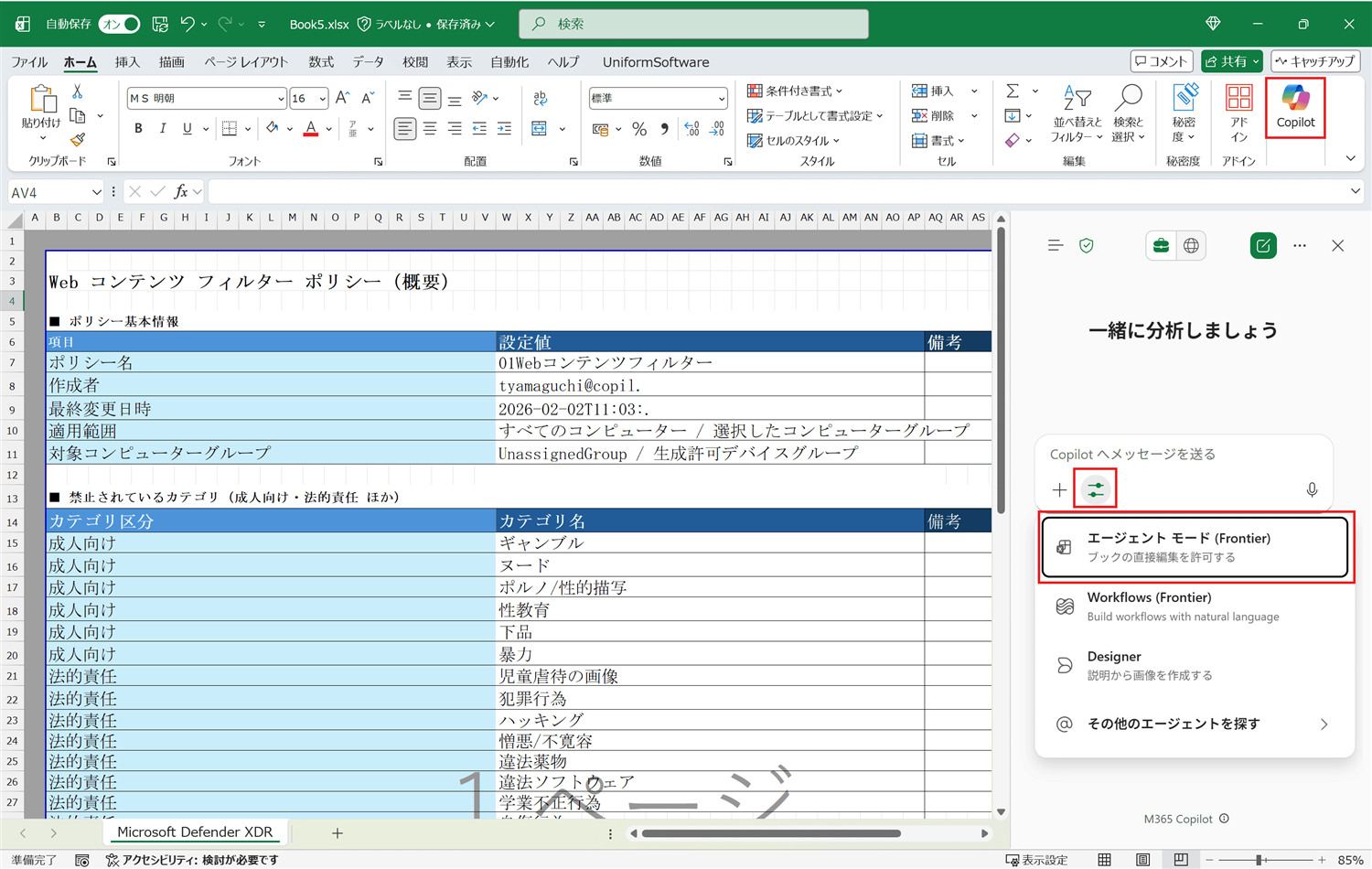Increase decimal places icon

coord(691,129)
